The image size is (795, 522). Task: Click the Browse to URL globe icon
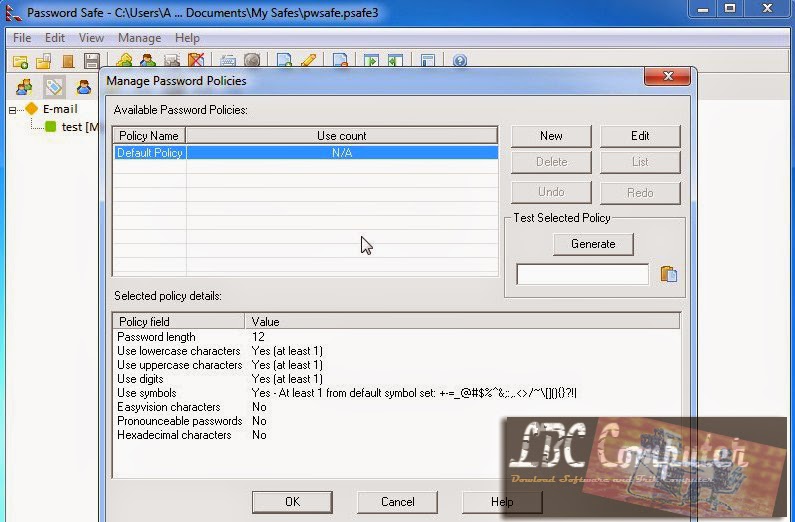(252, 61)
